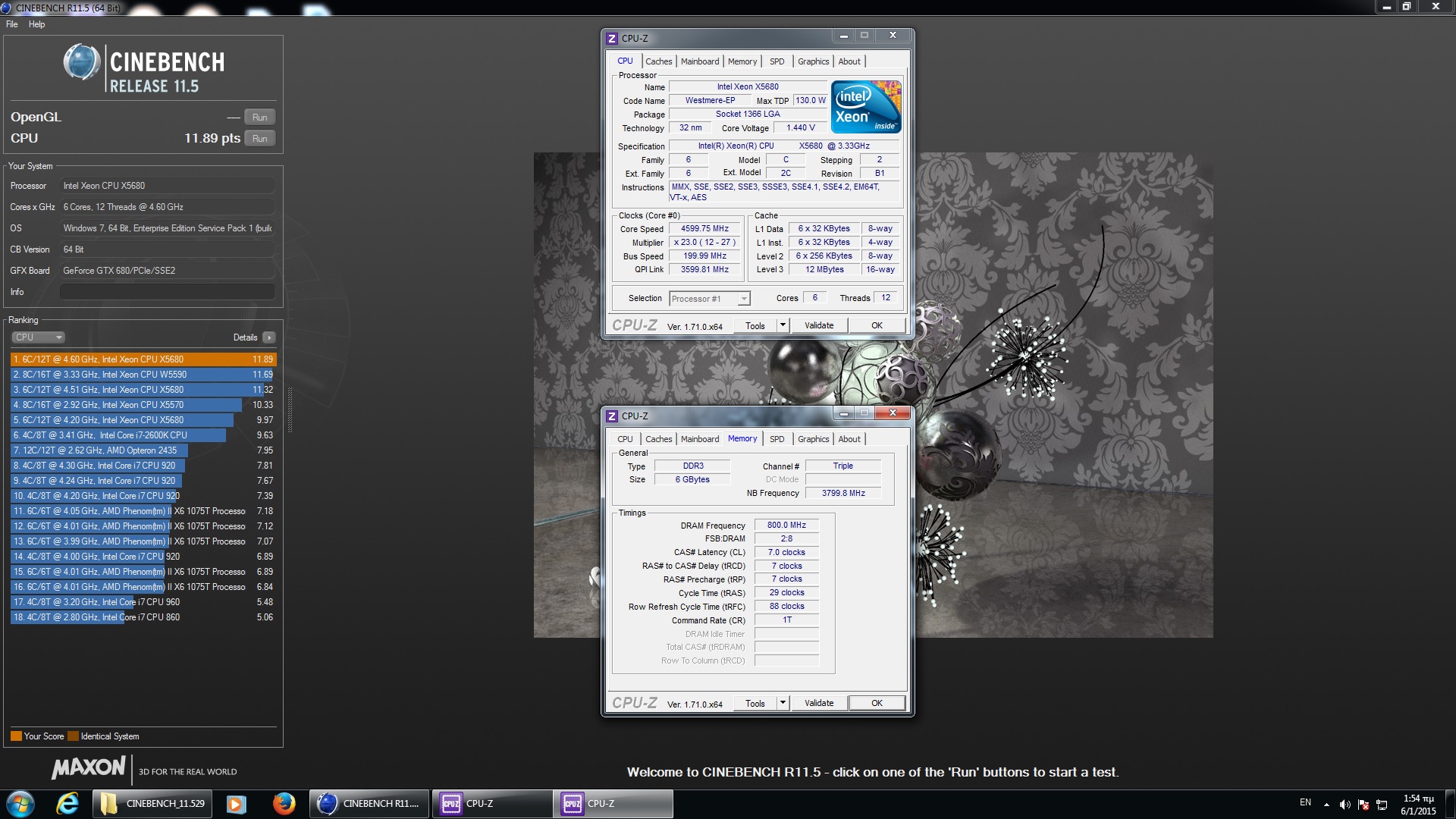
Task: Expand Tools dropdown arrow in upper CPU-Z
Action: (783, 326)
